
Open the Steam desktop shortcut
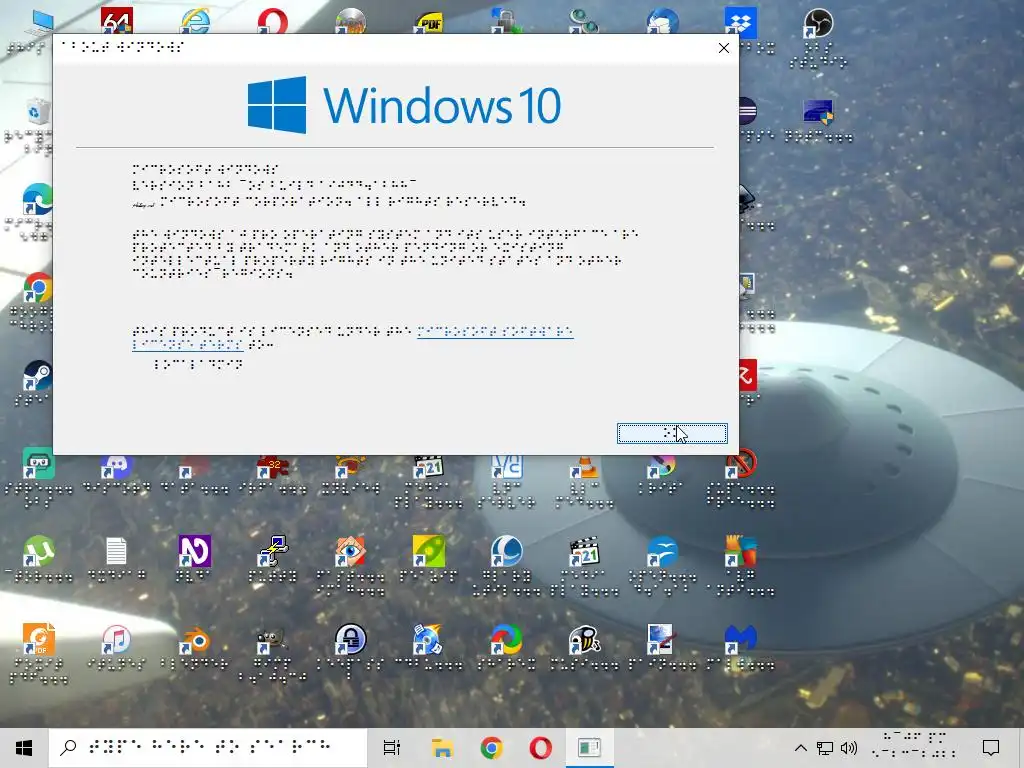tap(38, 376)
